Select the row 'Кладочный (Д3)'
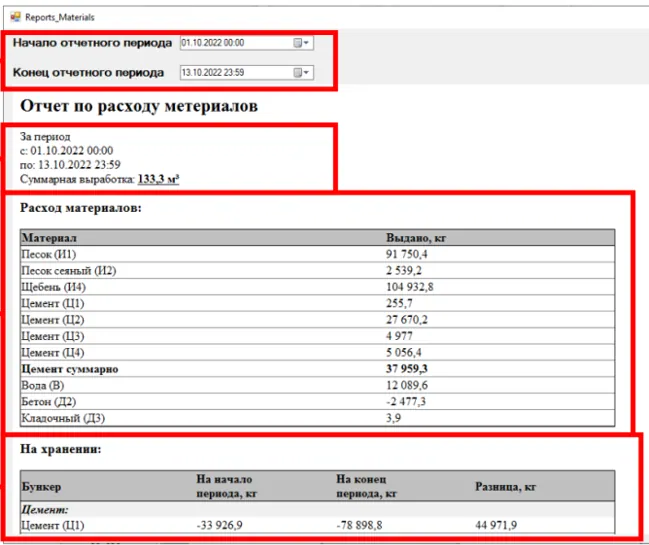The image size is (649, 545). click(x=317, y=418)
